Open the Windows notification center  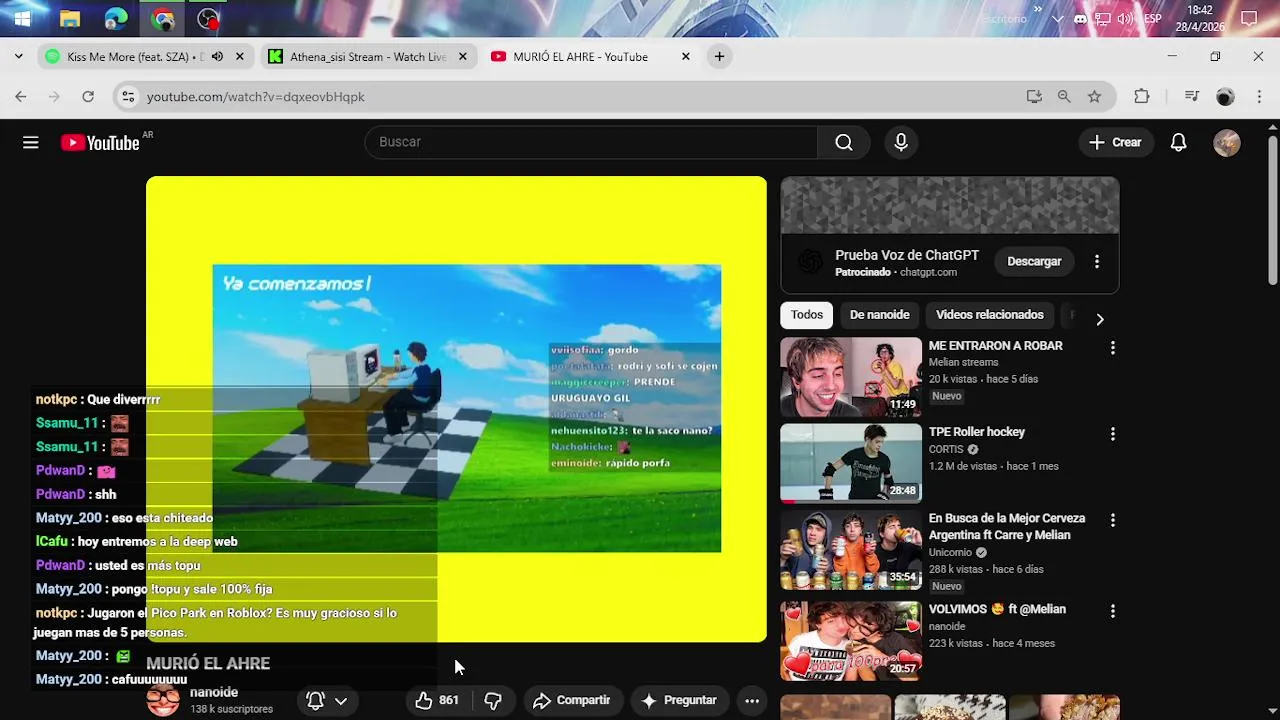tap(1249, 19)
